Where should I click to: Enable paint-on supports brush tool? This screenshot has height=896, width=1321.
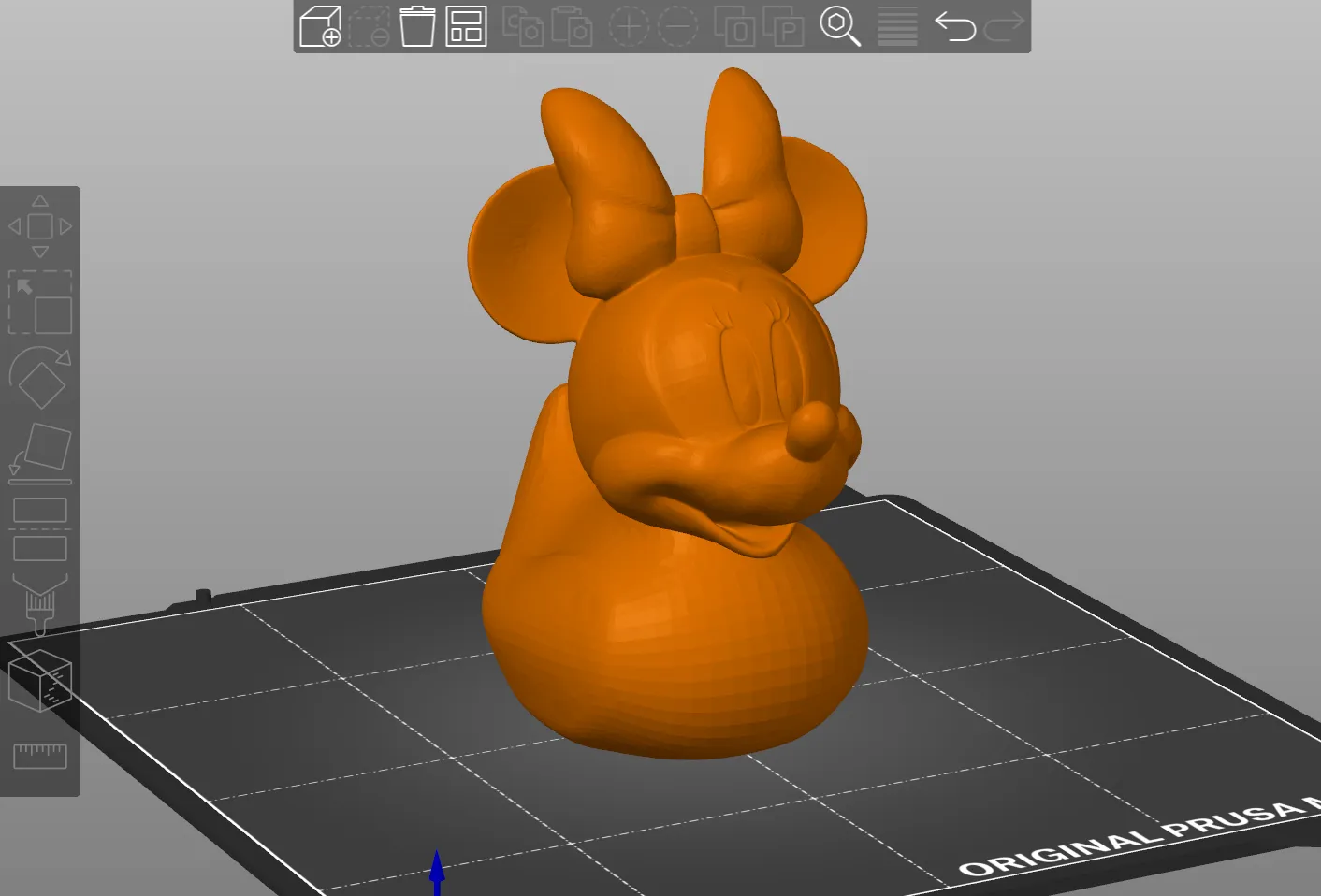pos(40,604)
